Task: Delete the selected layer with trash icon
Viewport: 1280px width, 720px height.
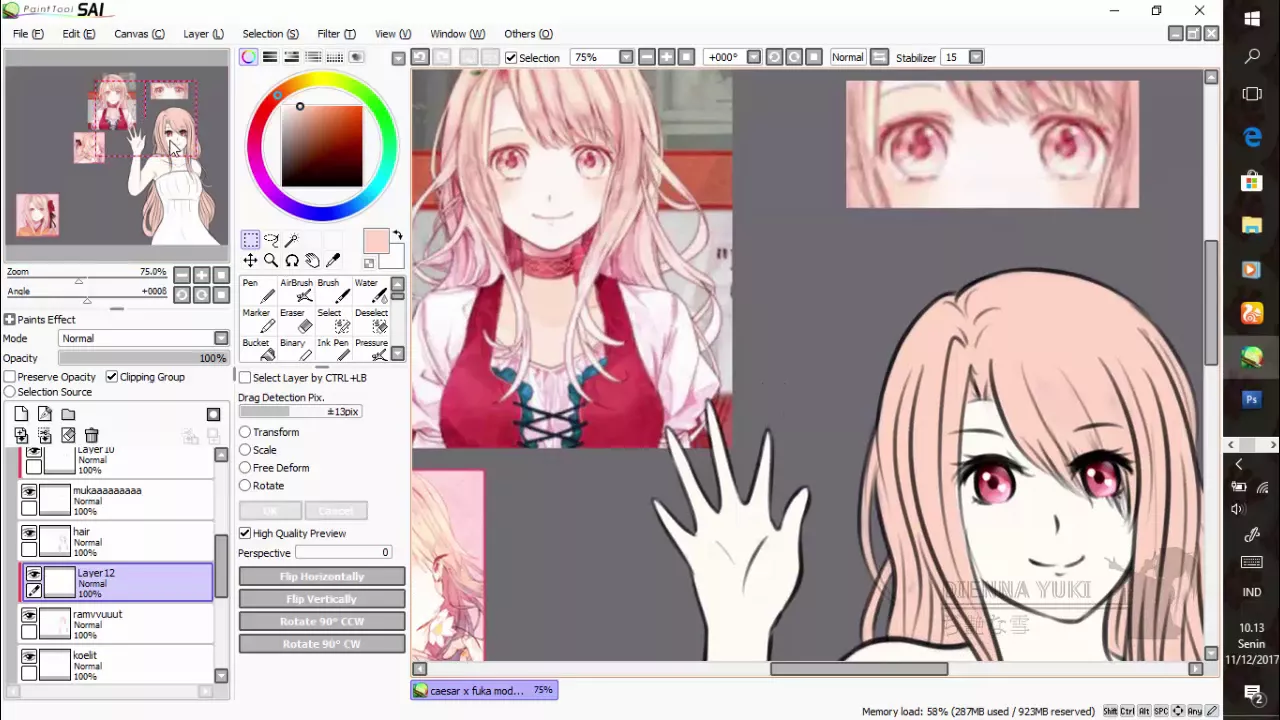Action: click(x=91, y=435)
